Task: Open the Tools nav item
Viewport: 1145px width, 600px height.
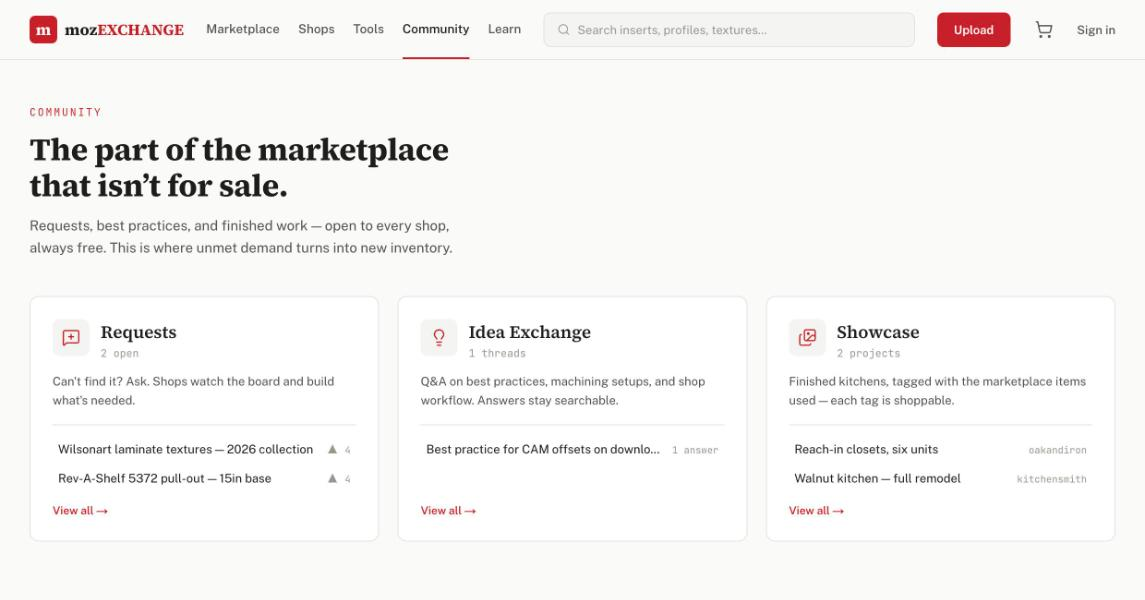Action: (x=368, y=29)
